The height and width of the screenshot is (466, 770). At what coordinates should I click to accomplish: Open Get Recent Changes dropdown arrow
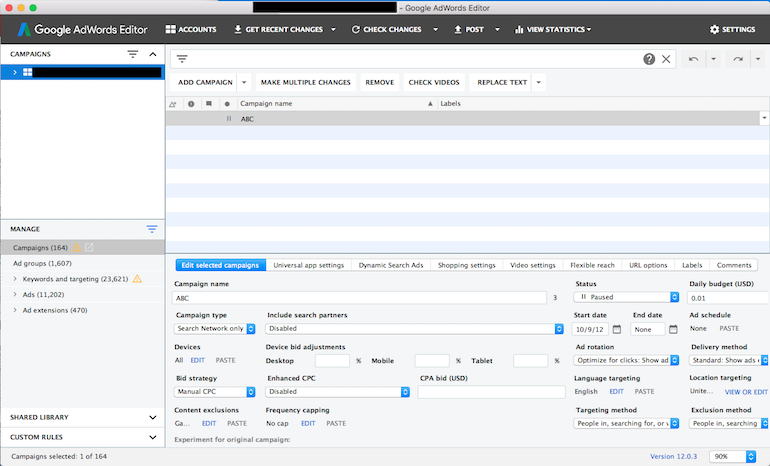pos(333,29)
